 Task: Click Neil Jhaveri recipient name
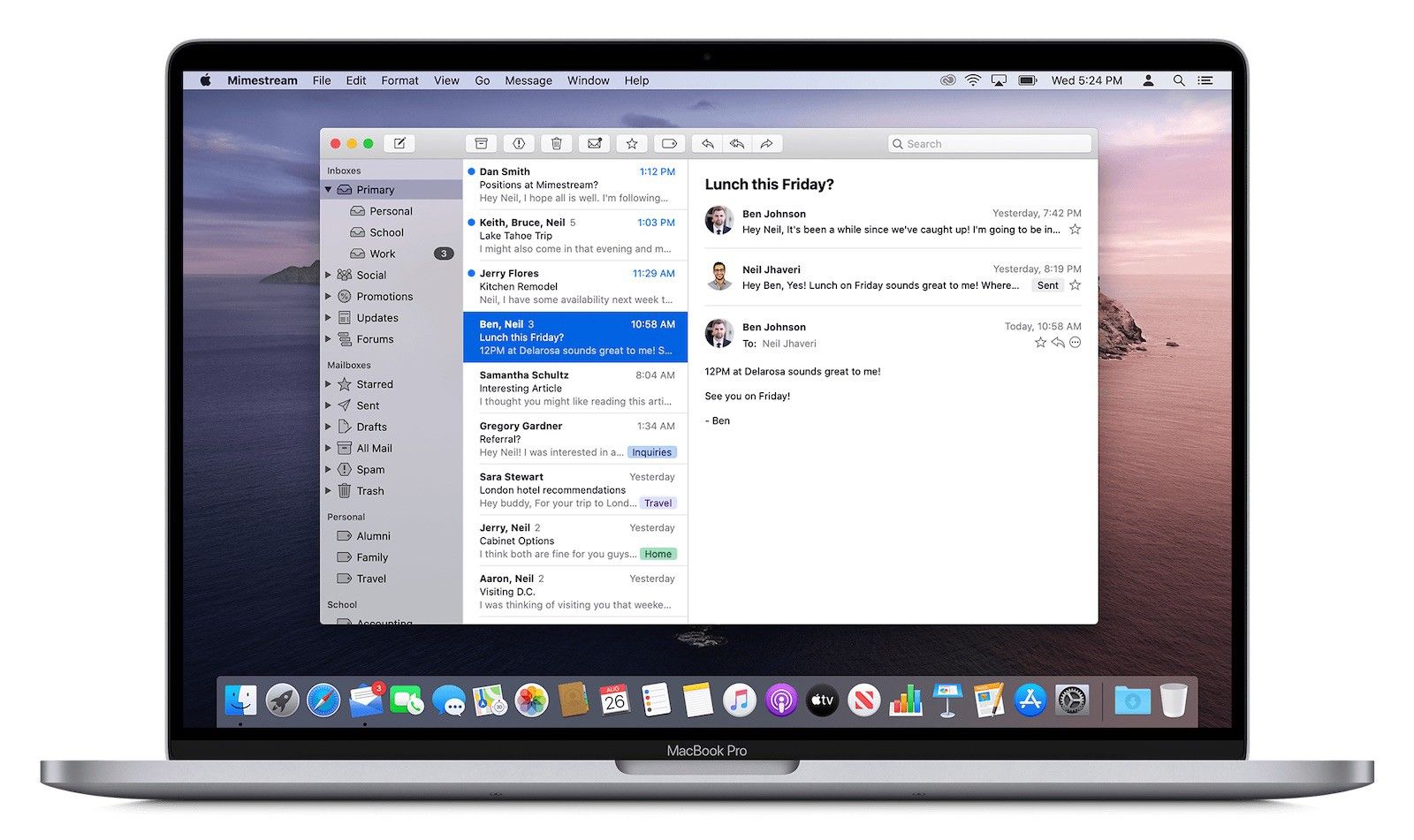[789, 344]
